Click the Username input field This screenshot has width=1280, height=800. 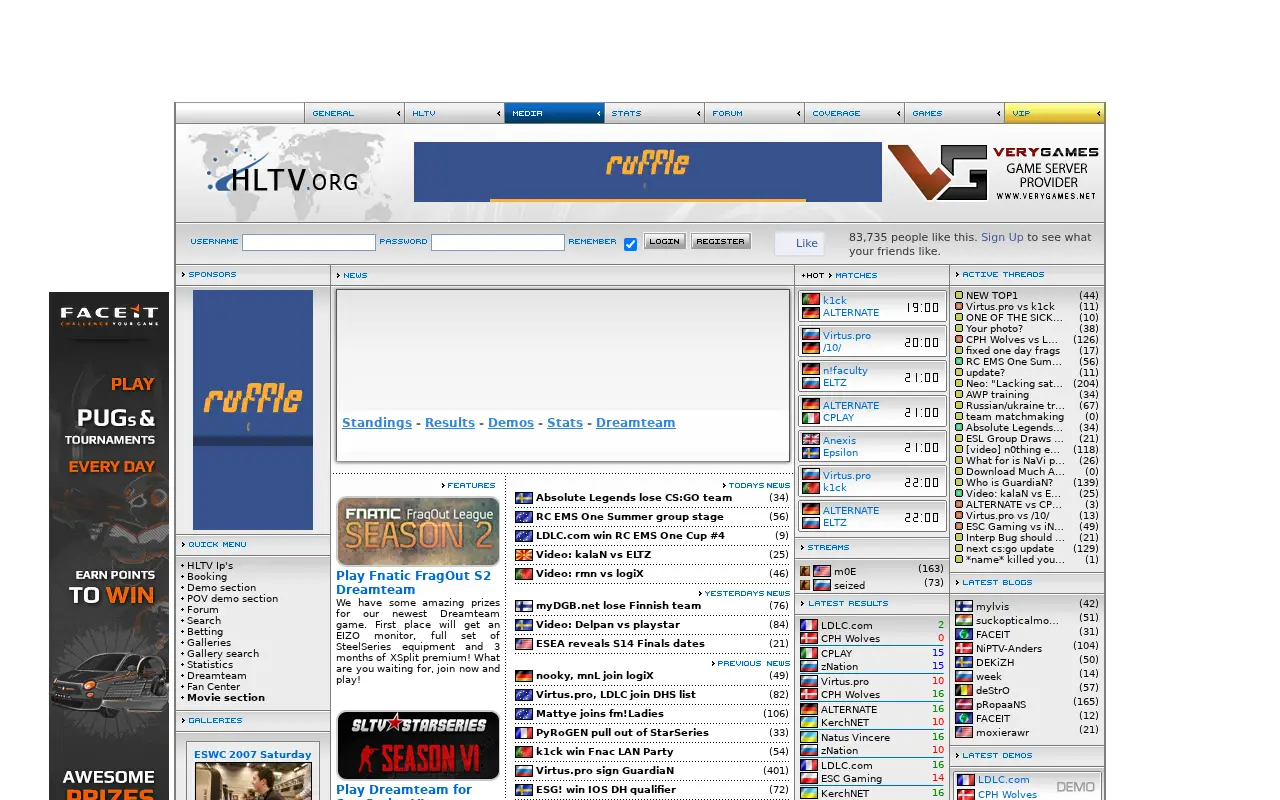[x=309, y=243]
